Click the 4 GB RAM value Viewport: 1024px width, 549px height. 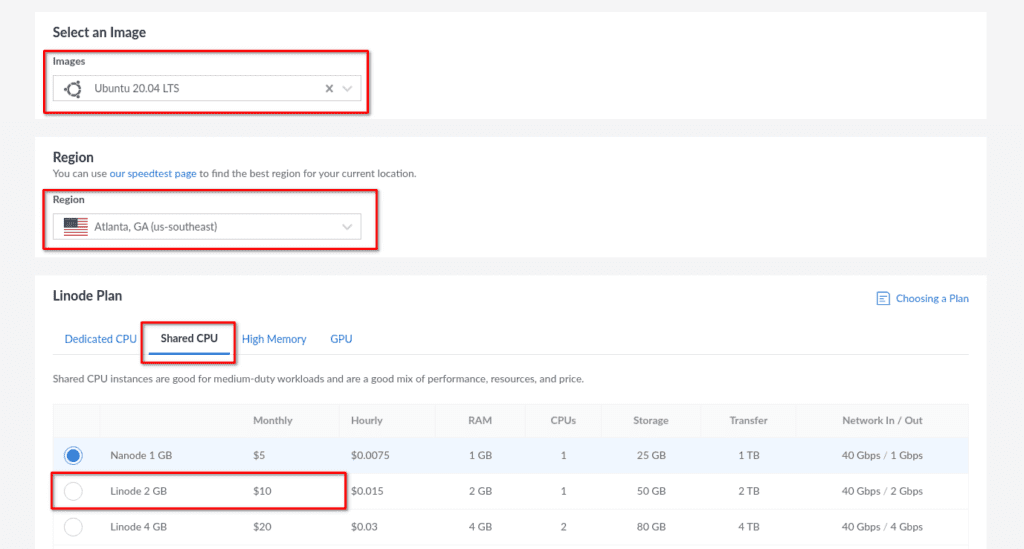coord(480,527)
